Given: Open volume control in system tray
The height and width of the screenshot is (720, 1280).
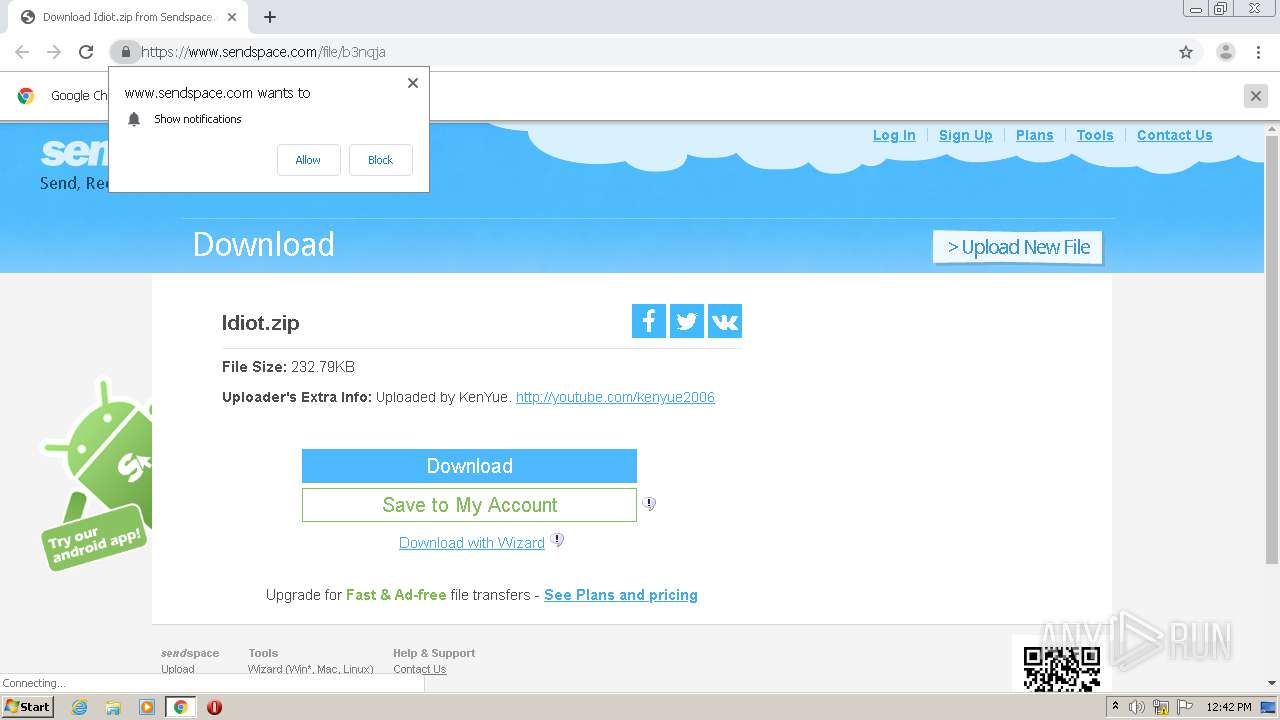Looking at the screenshot, I should tap(1137, 707).
